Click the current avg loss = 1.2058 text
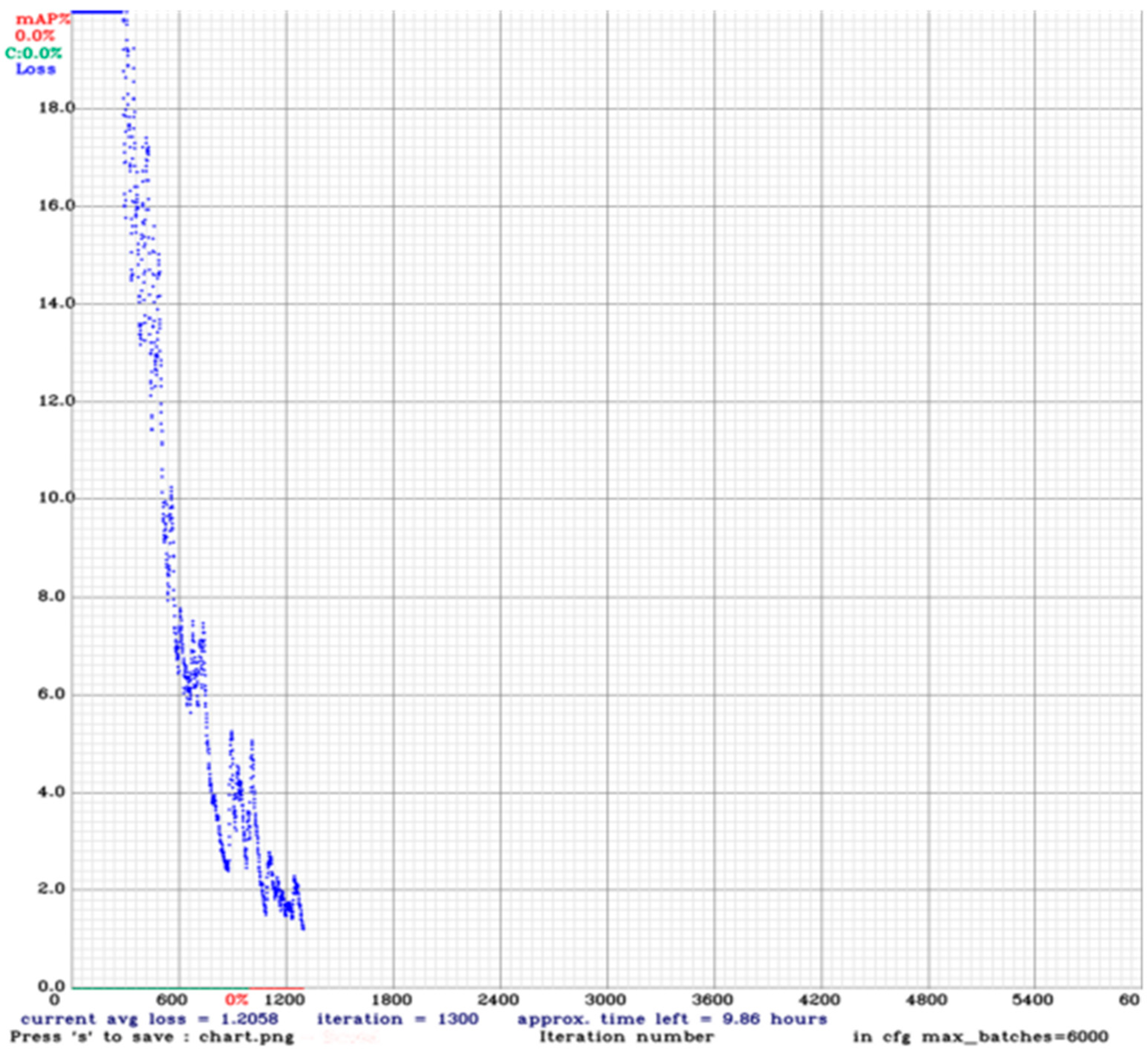 coord(149,1019)
